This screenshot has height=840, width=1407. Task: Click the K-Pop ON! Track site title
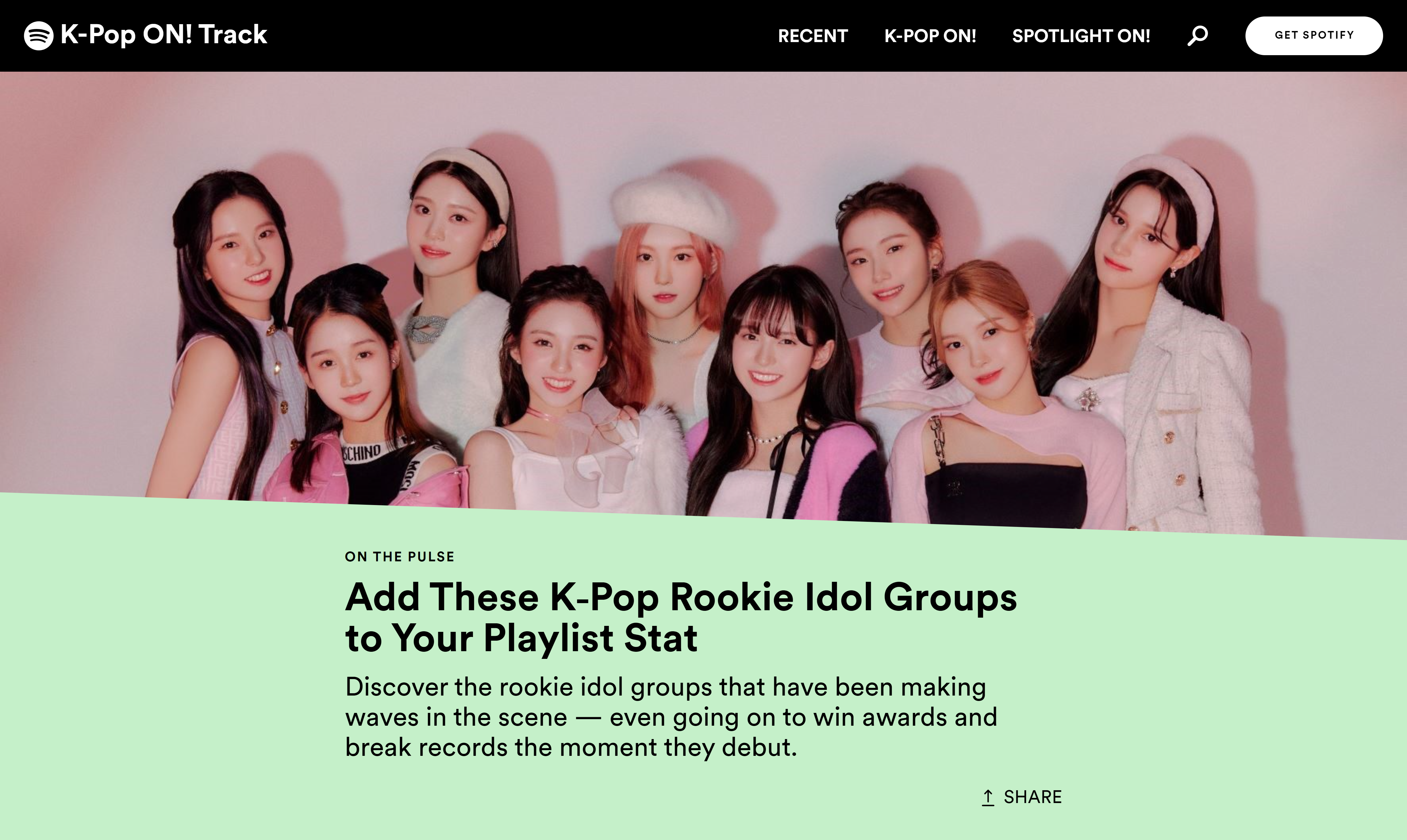(164, 34)
